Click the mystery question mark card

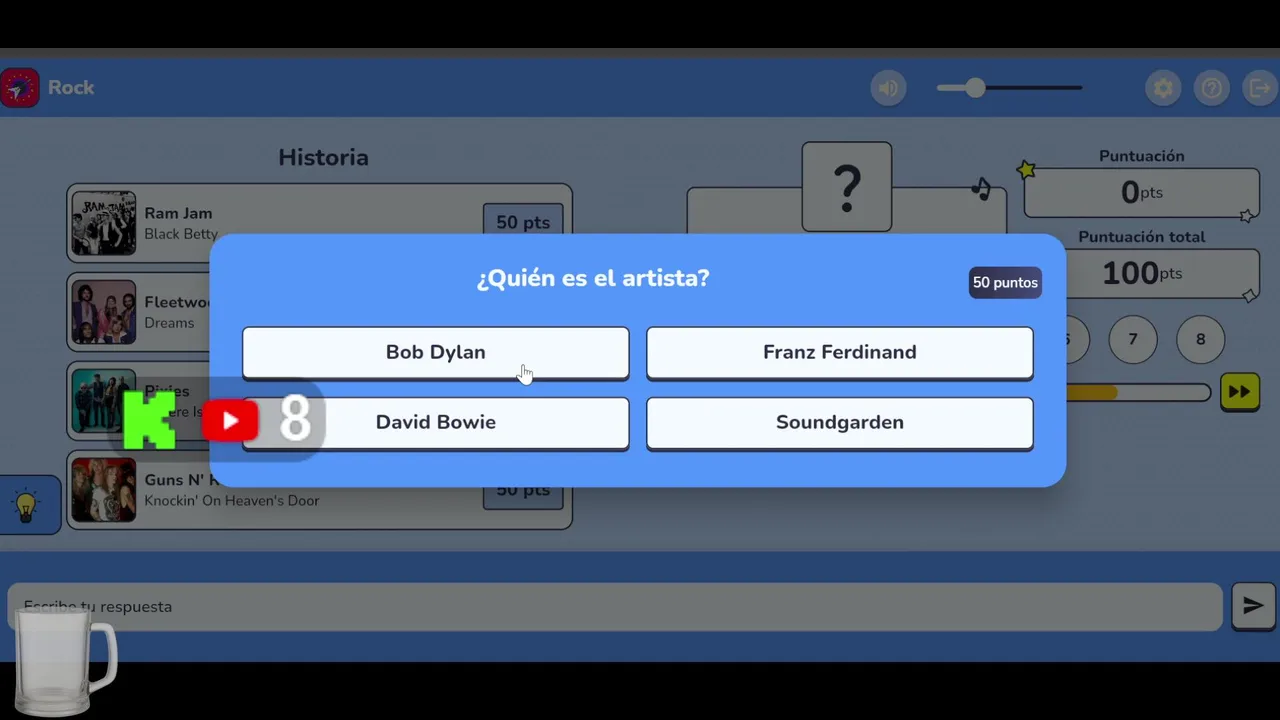tap(847, 187)
